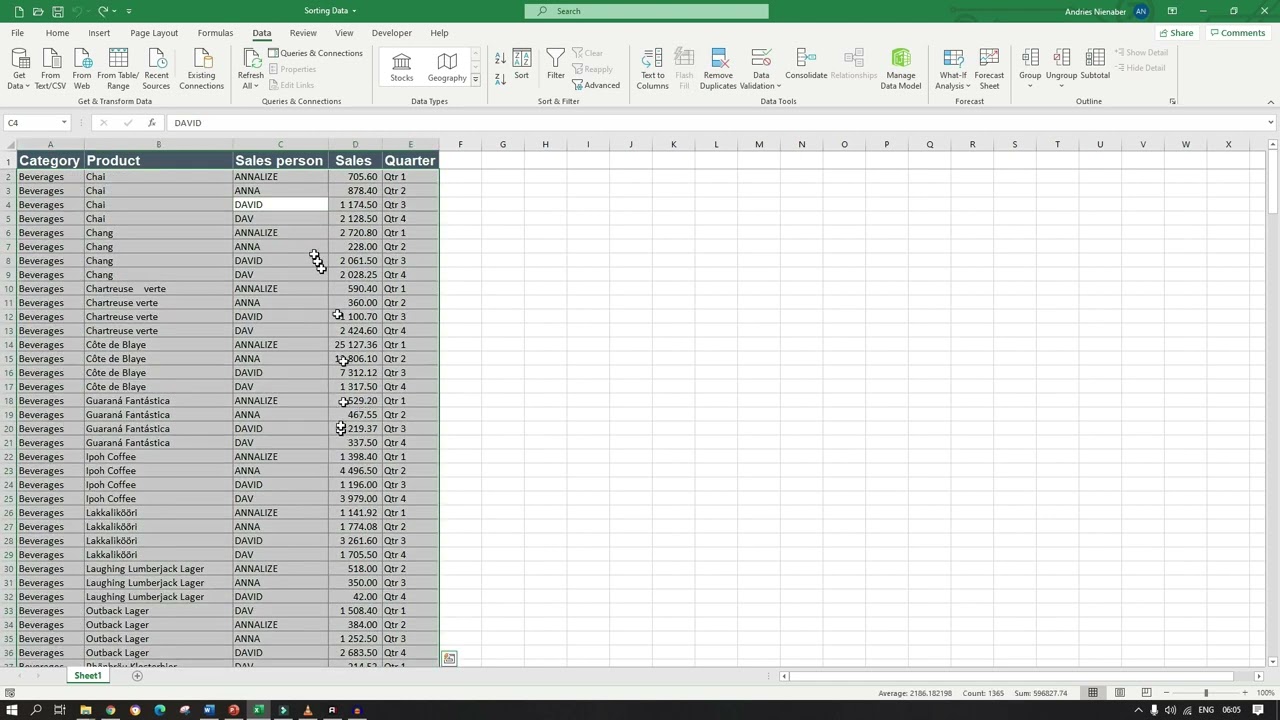
Task: Click the What-If Analysis icon
Action: 953,59
